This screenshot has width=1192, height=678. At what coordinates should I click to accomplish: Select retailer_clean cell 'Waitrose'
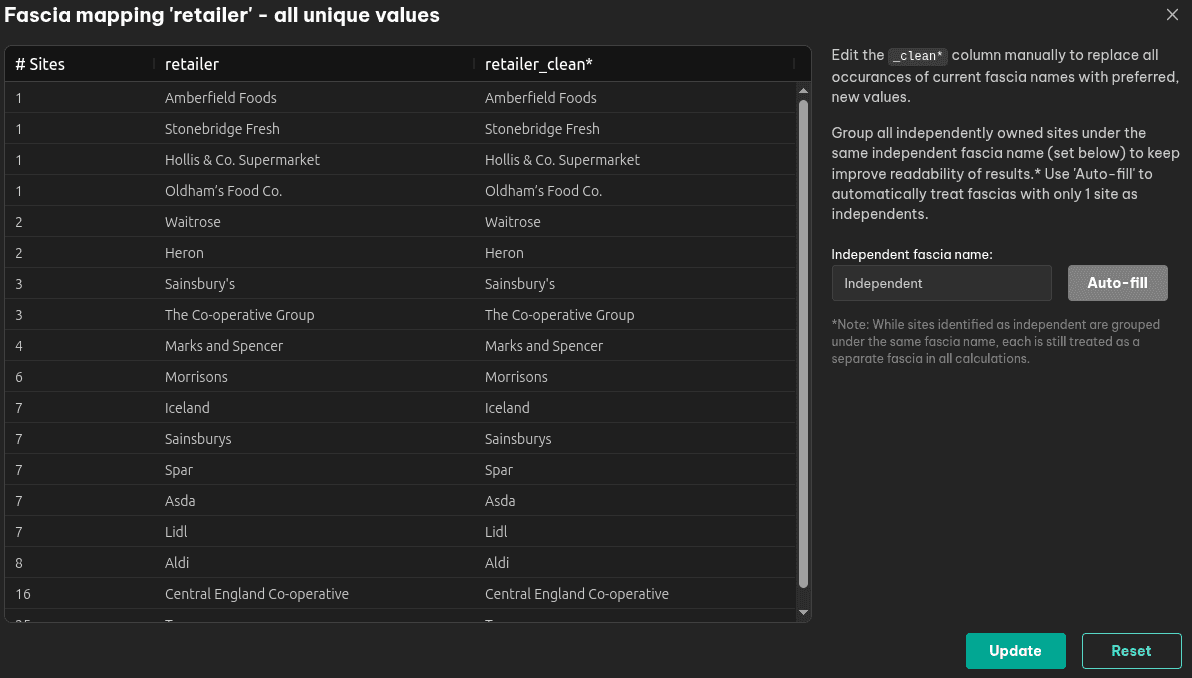click(x=635, y=222)
